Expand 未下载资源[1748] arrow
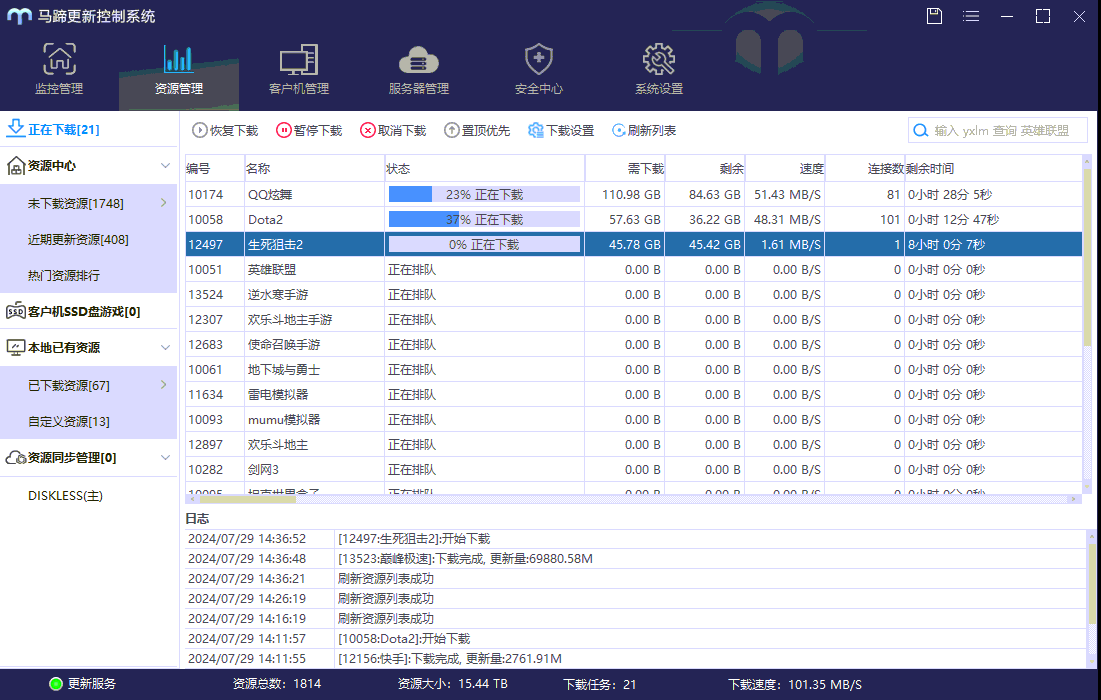Viewport: 1101px width, 700px height. tap(164, 203)
